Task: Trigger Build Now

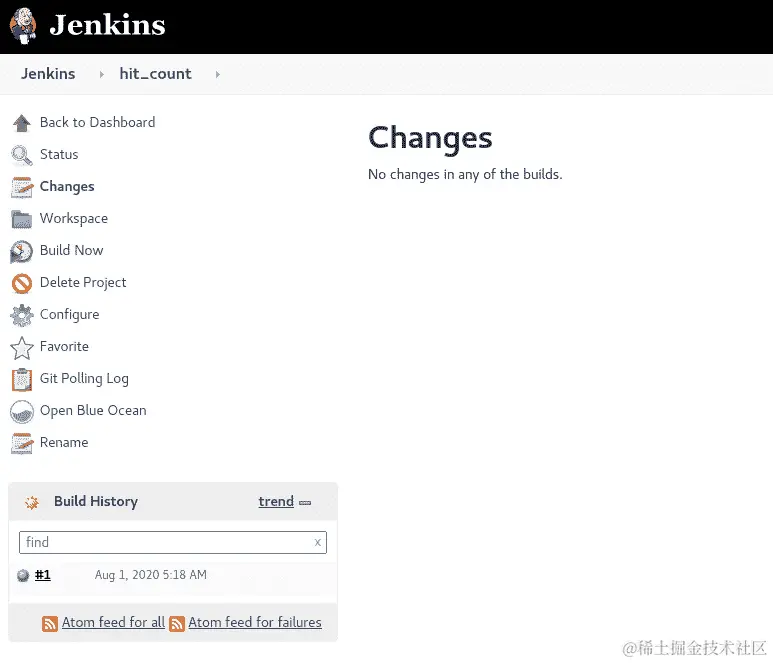Action: pyautogui.click(x=71, y=250)
